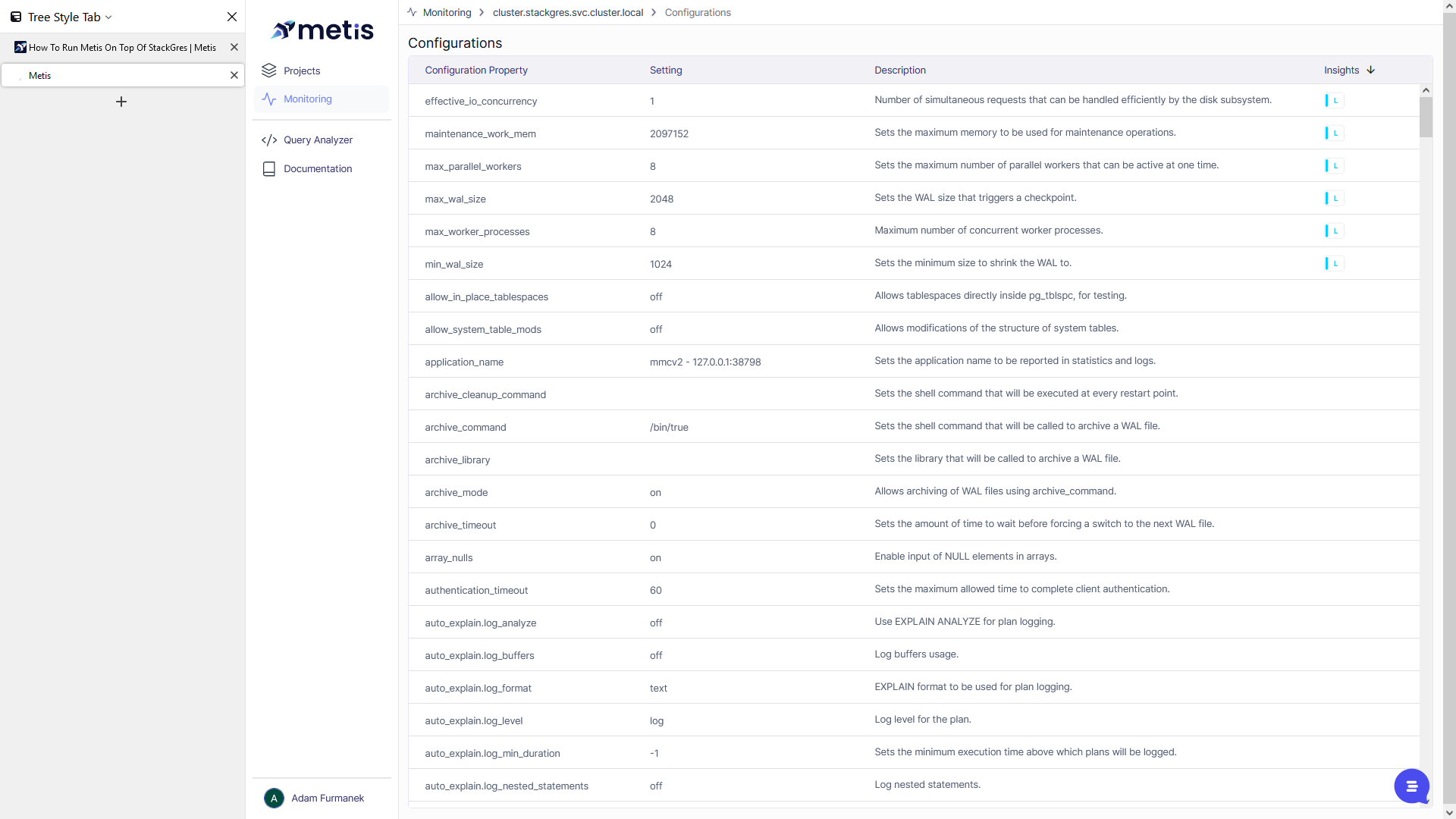This screenshot has height=819, width=1456.
Task: Click the /bin/true setting value
Action: (669, 427)
